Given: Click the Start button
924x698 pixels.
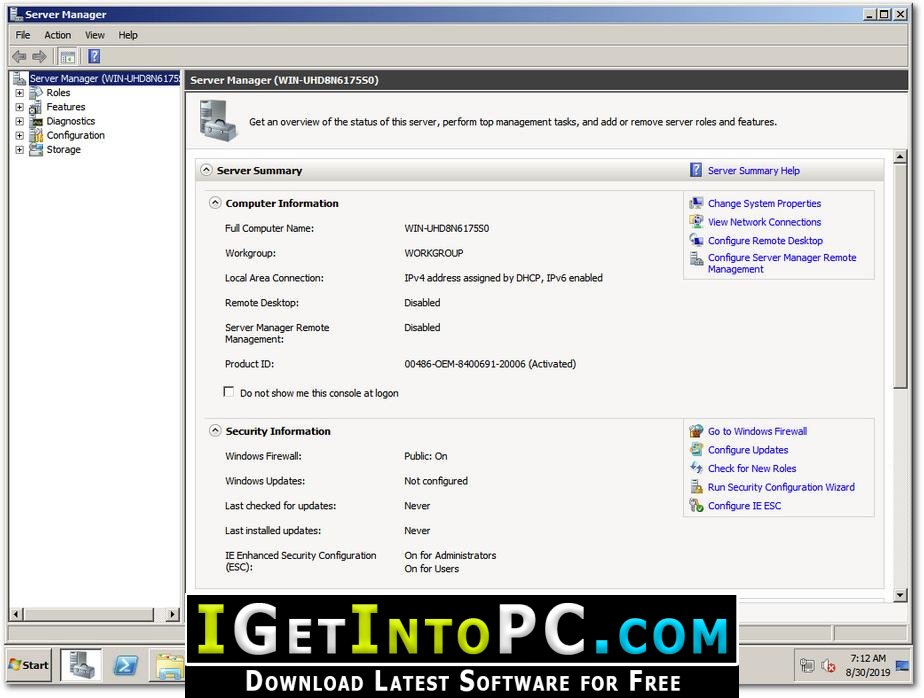Looking at the screenshot, I should click(29, 665).
